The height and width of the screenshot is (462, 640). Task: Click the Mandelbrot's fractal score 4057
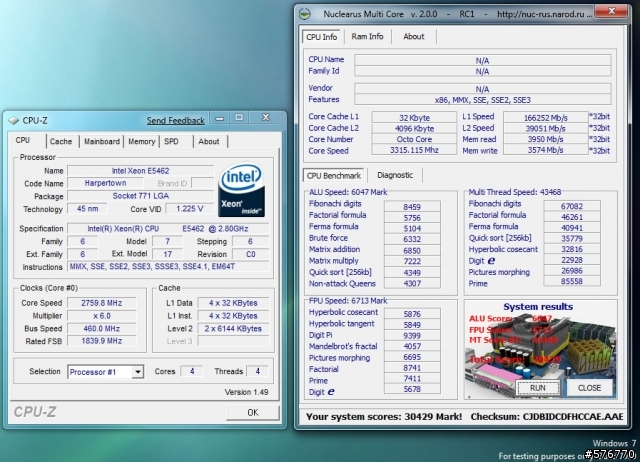pyautogui.click(x=412, y=346)
